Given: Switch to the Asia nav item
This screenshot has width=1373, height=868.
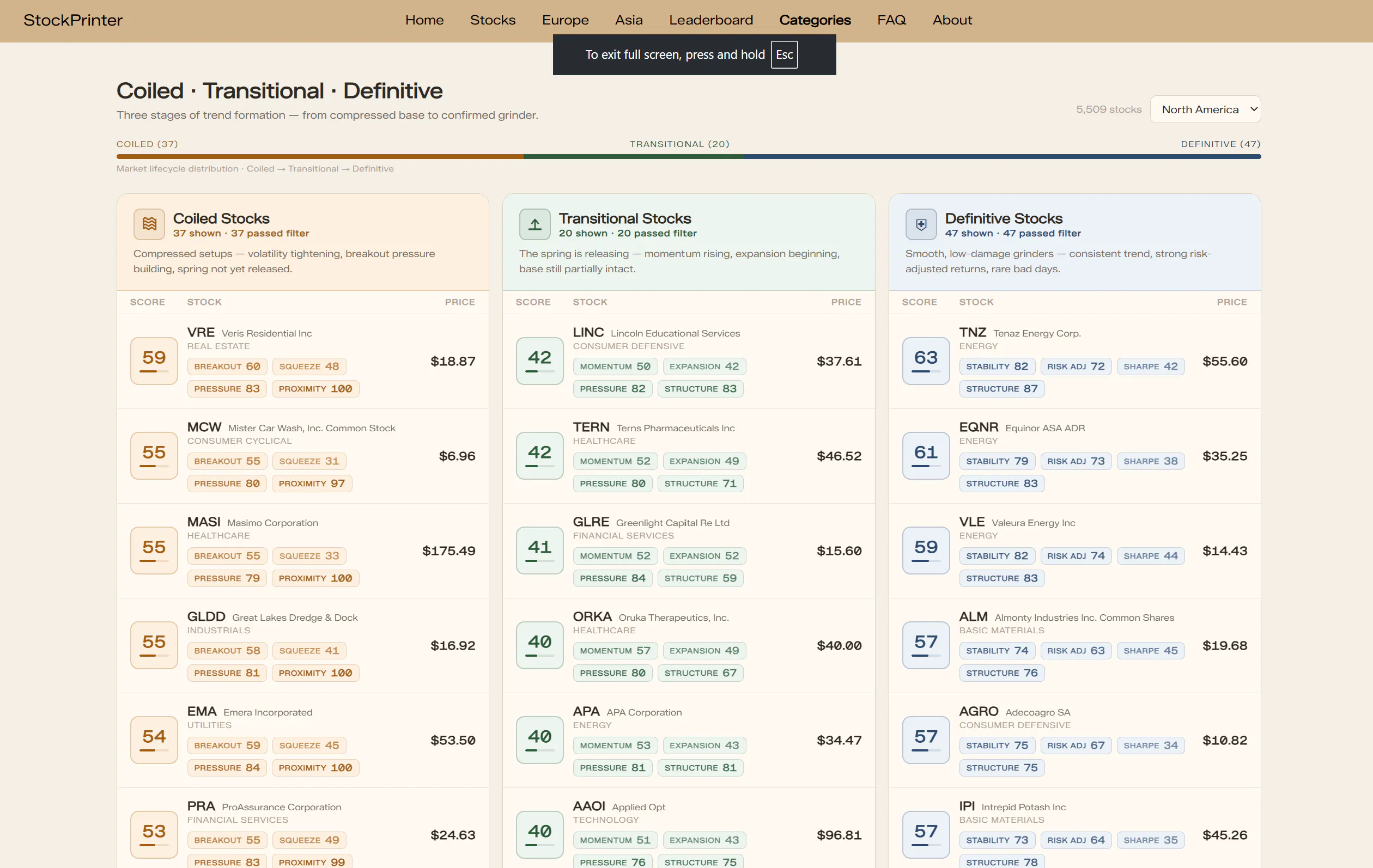Looking at the screenshot, I should (x=629, y=20).
